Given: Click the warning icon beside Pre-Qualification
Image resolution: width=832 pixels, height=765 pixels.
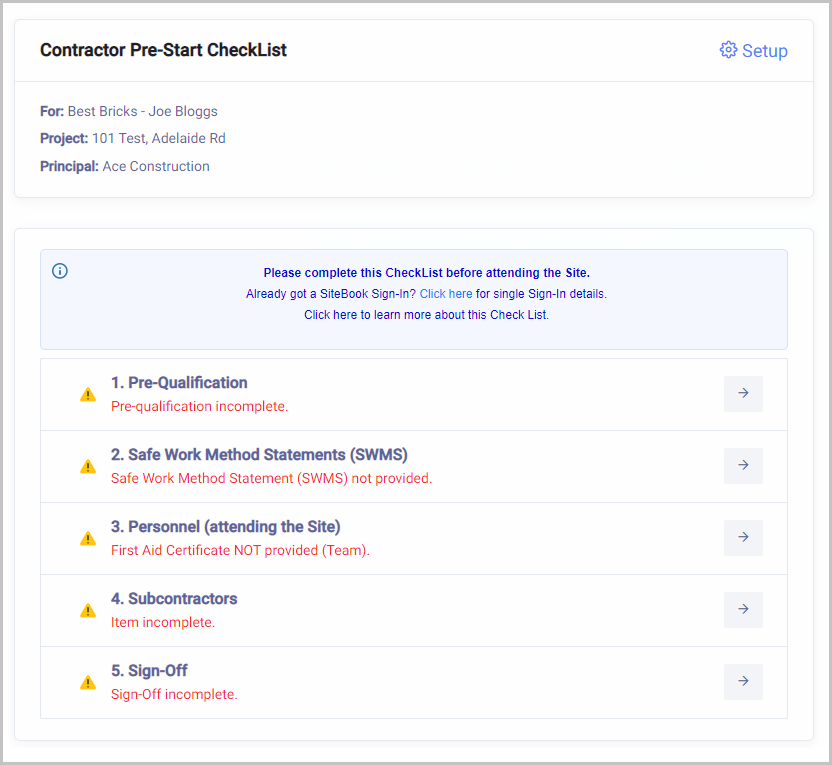Looking at the screenshot, I should [88, 394].
